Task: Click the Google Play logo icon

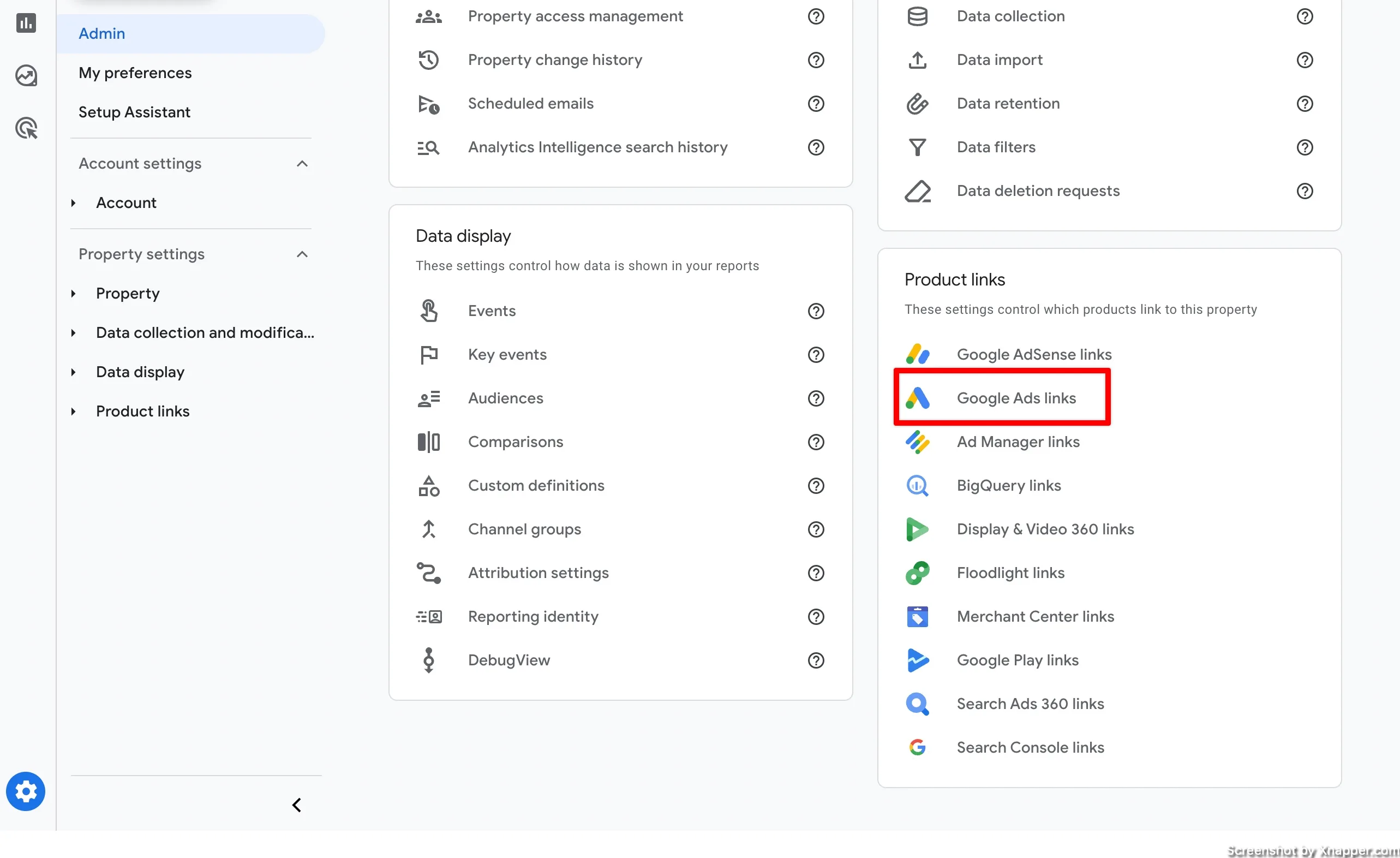Action: 917,660
